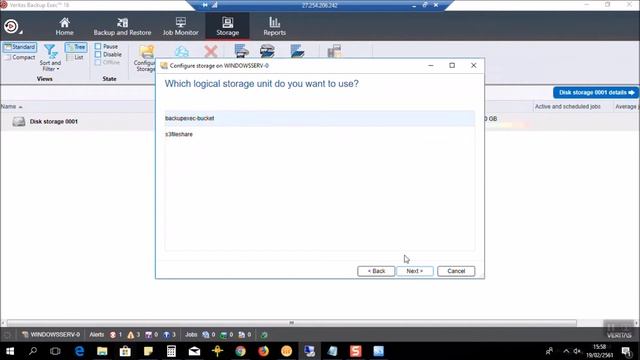The width and height of the screenshot is (640, 360).
Task: Click the volume icon in system tray
Action: [577, 351]
